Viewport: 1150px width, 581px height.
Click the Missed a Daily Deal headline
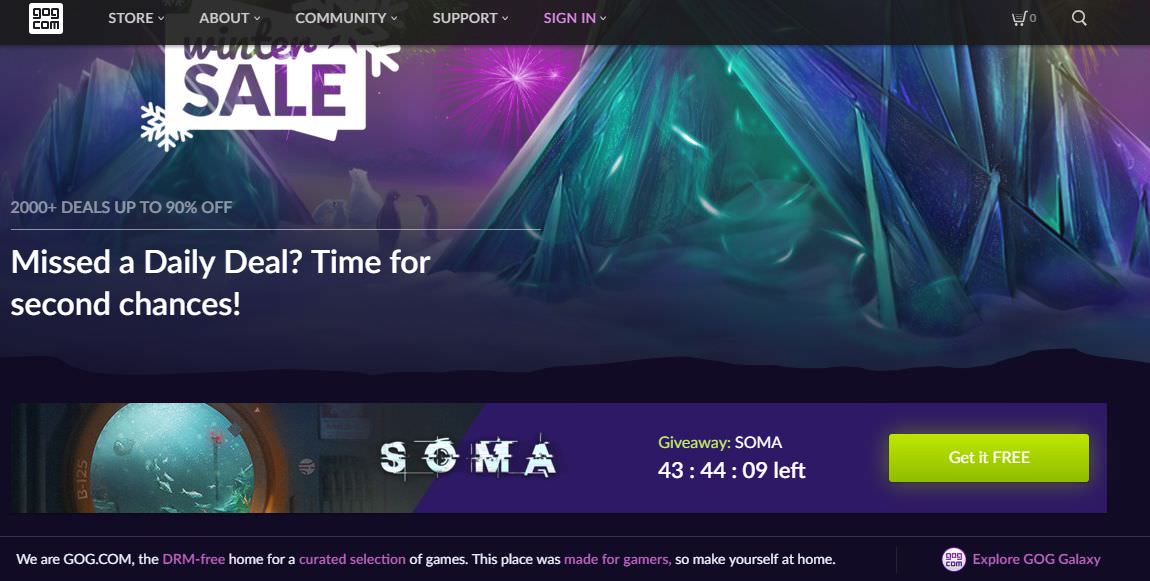pos(220,282)
